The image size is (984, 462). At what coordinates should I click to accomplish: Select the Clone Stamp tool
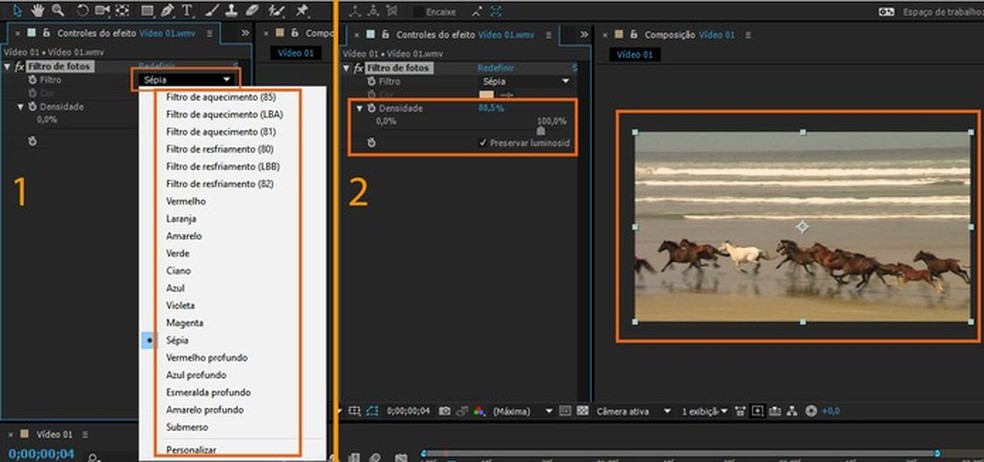pos(232,9)
